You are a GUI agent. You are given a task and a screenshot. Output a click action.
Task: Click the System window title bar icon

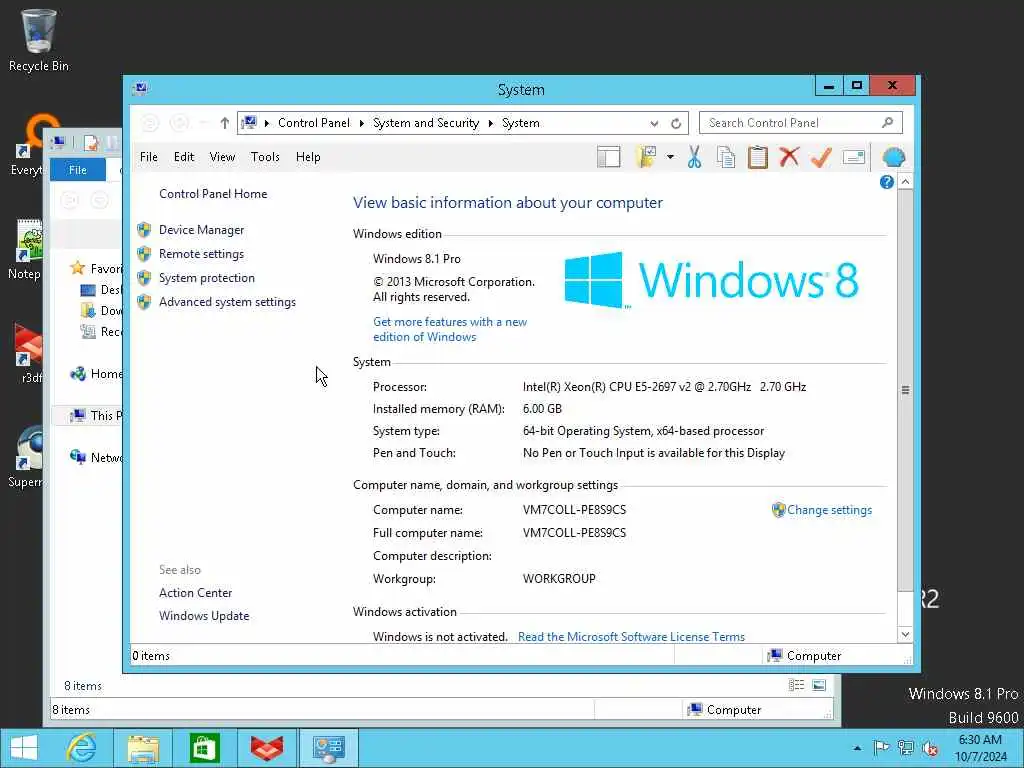point(140,88)
